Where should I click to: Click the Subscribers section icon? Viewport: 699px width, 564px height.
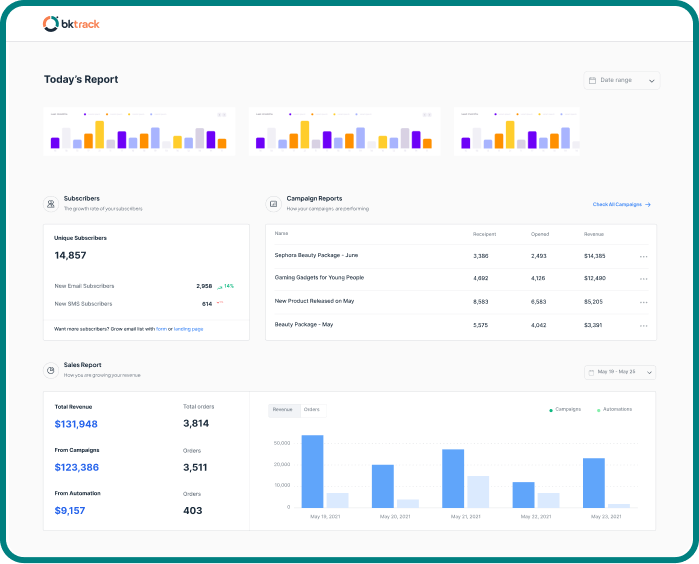click(50, 204)
